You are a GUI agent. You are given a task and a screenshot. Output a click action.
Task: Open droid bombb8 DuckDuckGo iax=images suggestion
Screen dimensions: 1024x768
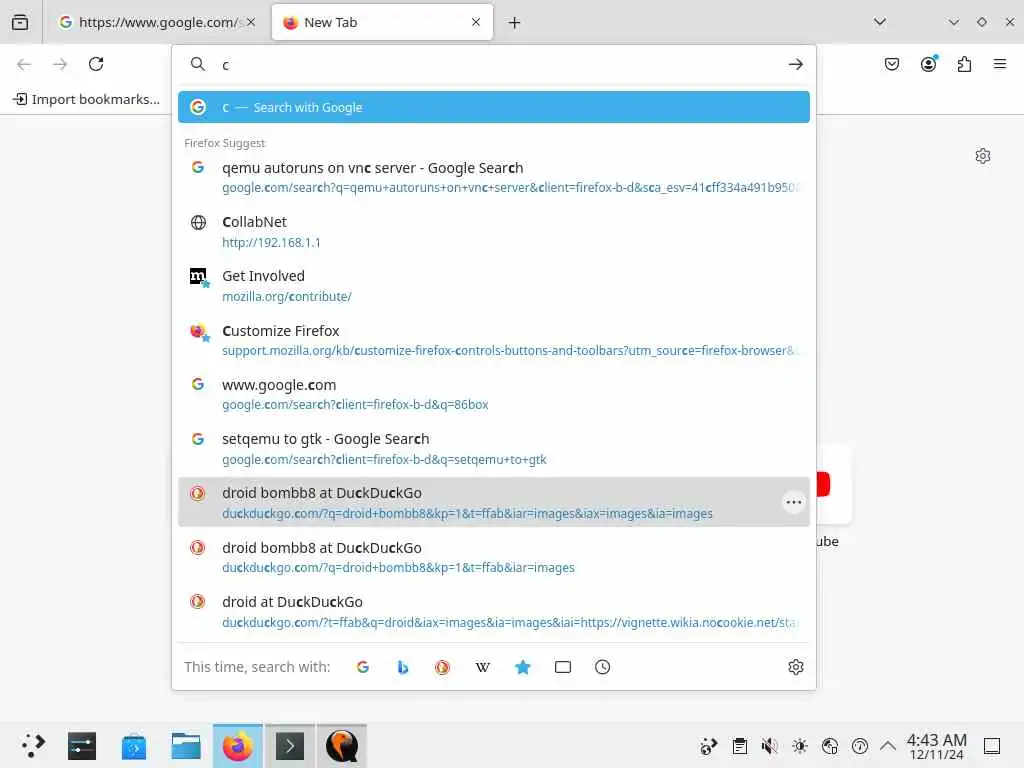(x=494, y=502)
